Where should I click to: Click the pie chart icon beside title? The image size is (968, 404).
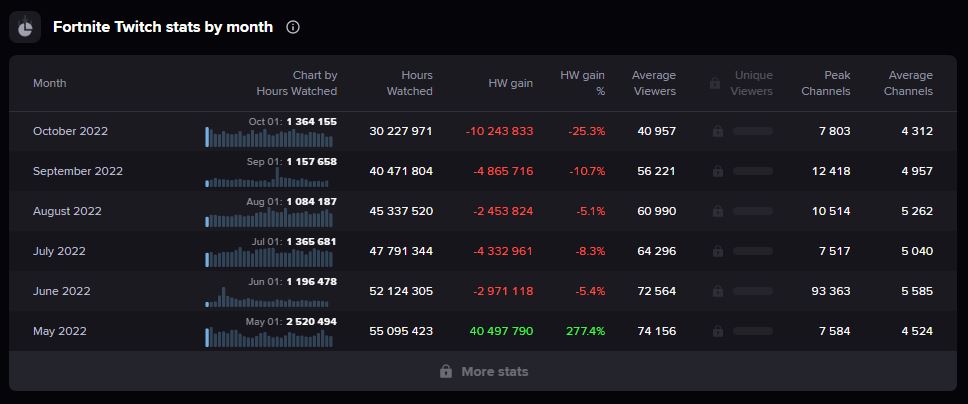[x=25, y=27]
